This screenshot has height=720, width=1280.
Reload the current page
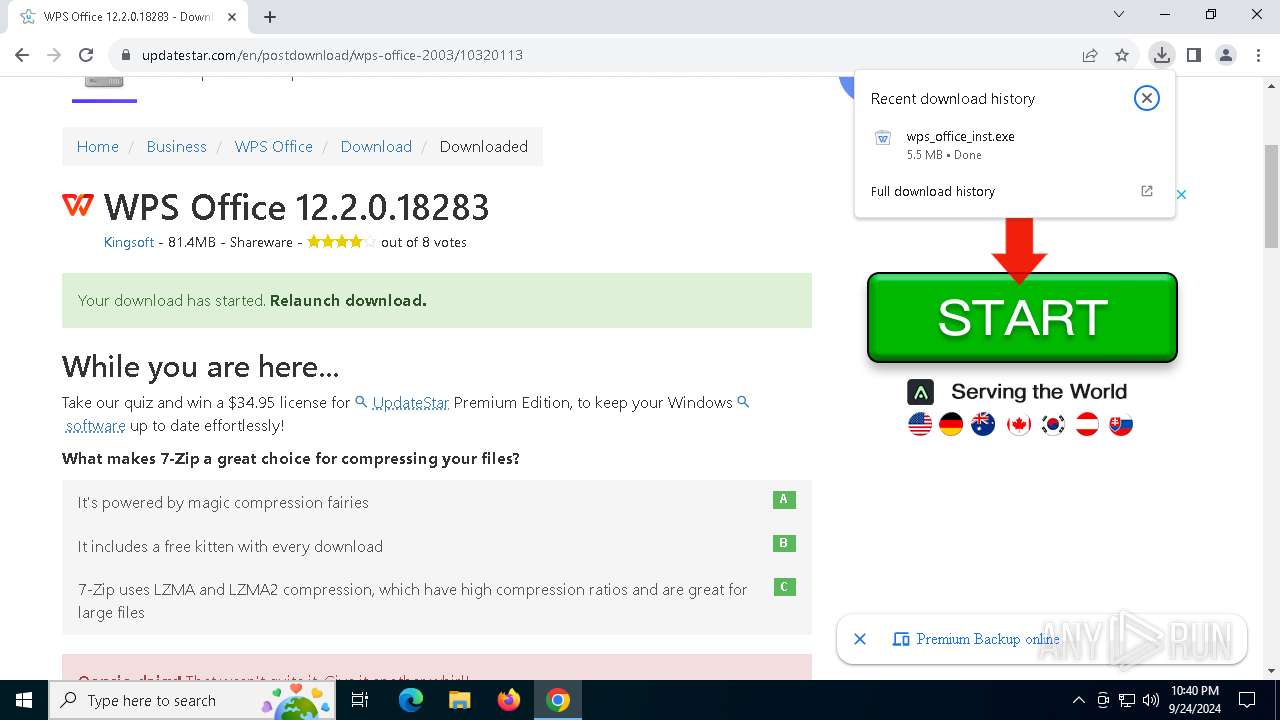click(86, 55)
